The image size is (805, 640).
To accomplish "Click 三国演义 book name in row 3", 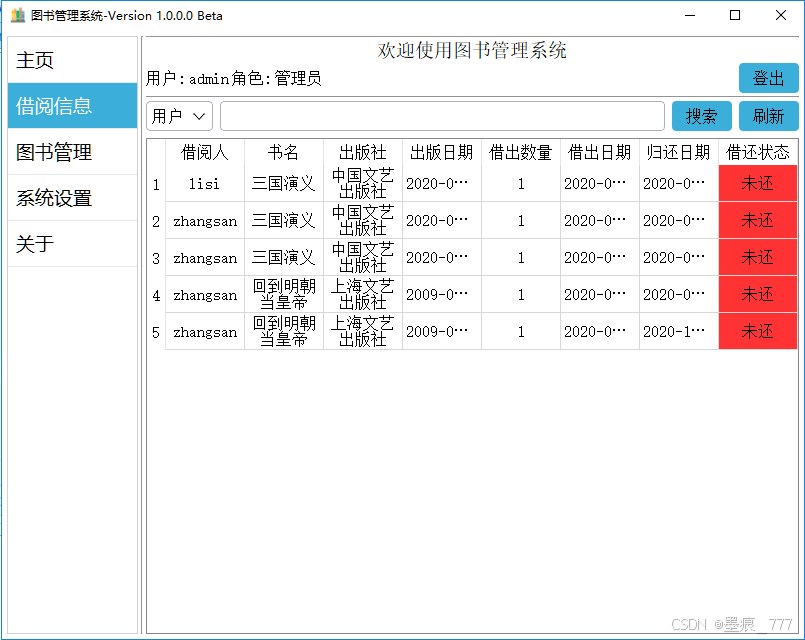I will pos(284,258).
